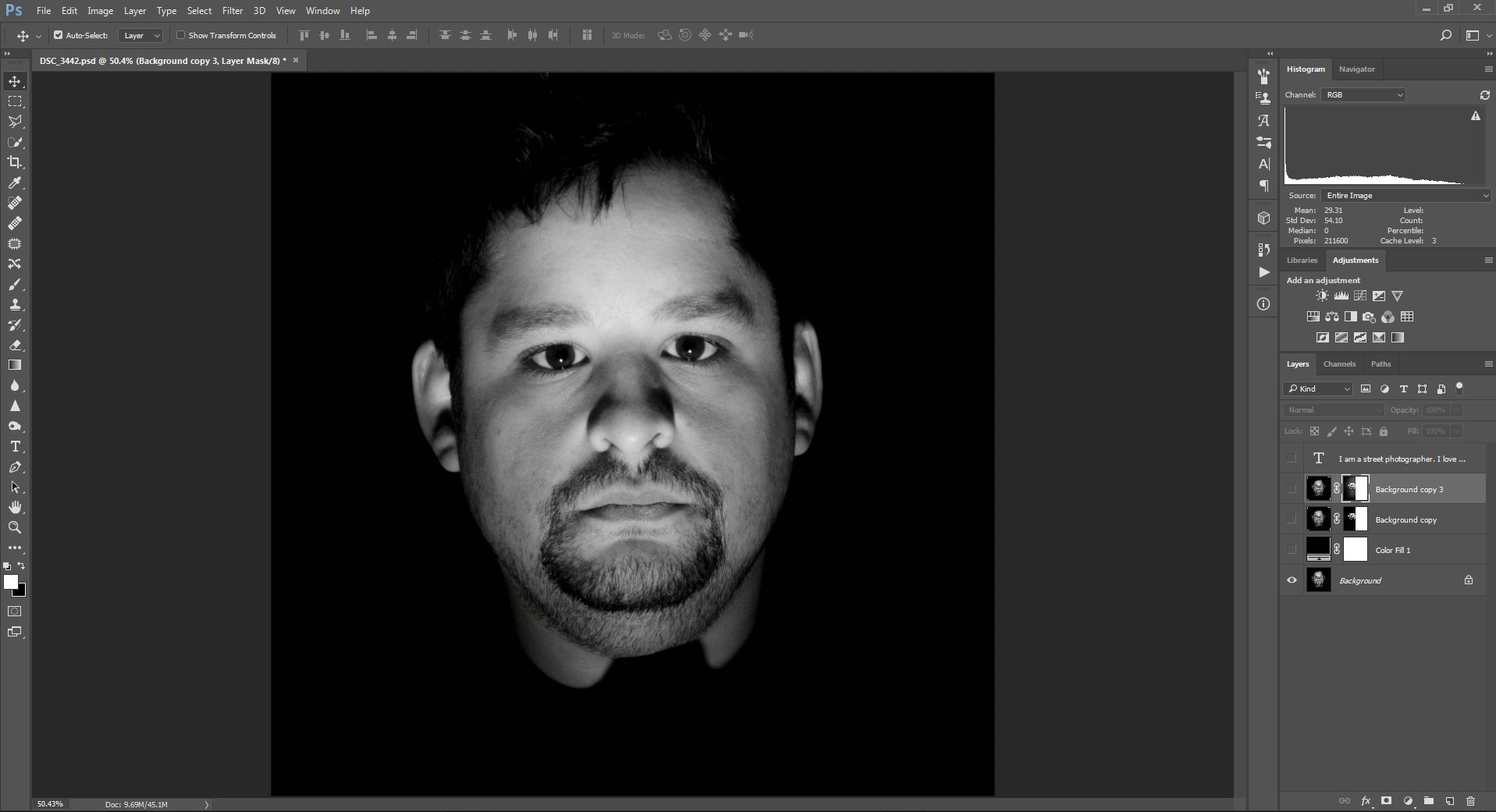Select the Hand tool
The width and height of the screenshot is (1496, 812).
(15, 507)
